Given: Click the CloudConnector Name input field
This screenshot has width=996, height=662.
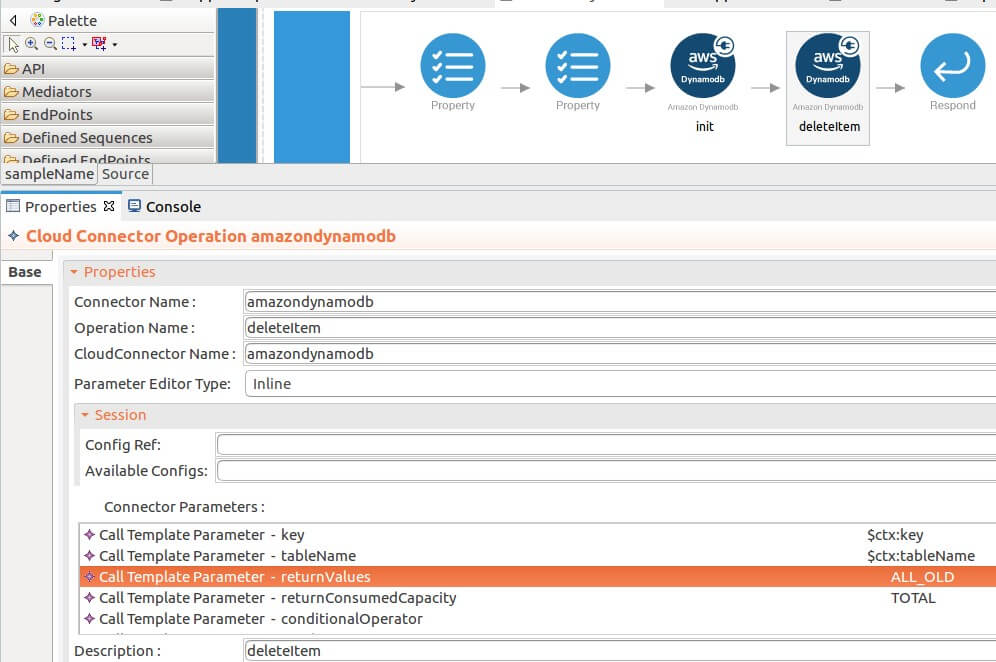Looking at the screenshot, I should 620,354.
